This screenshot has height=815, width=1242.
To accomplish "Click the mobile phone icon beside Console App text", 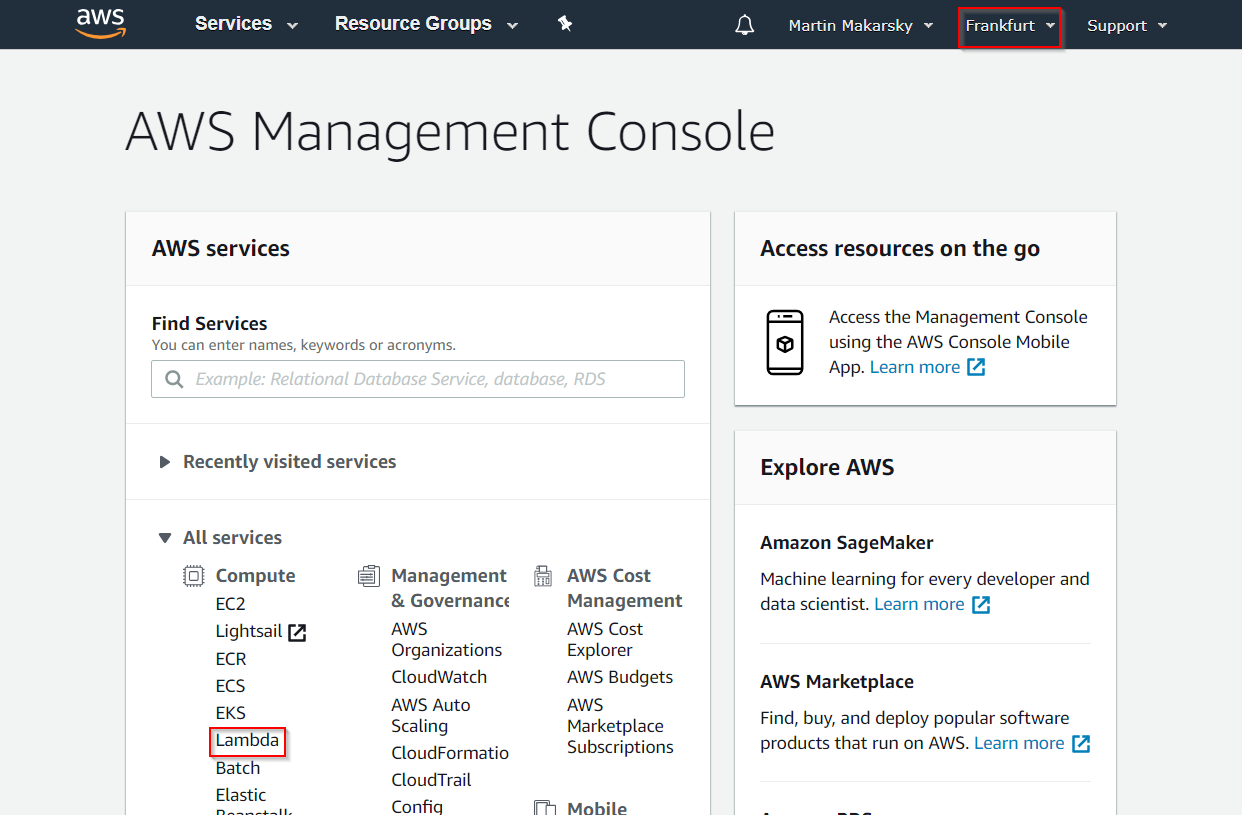I will 785,343.
